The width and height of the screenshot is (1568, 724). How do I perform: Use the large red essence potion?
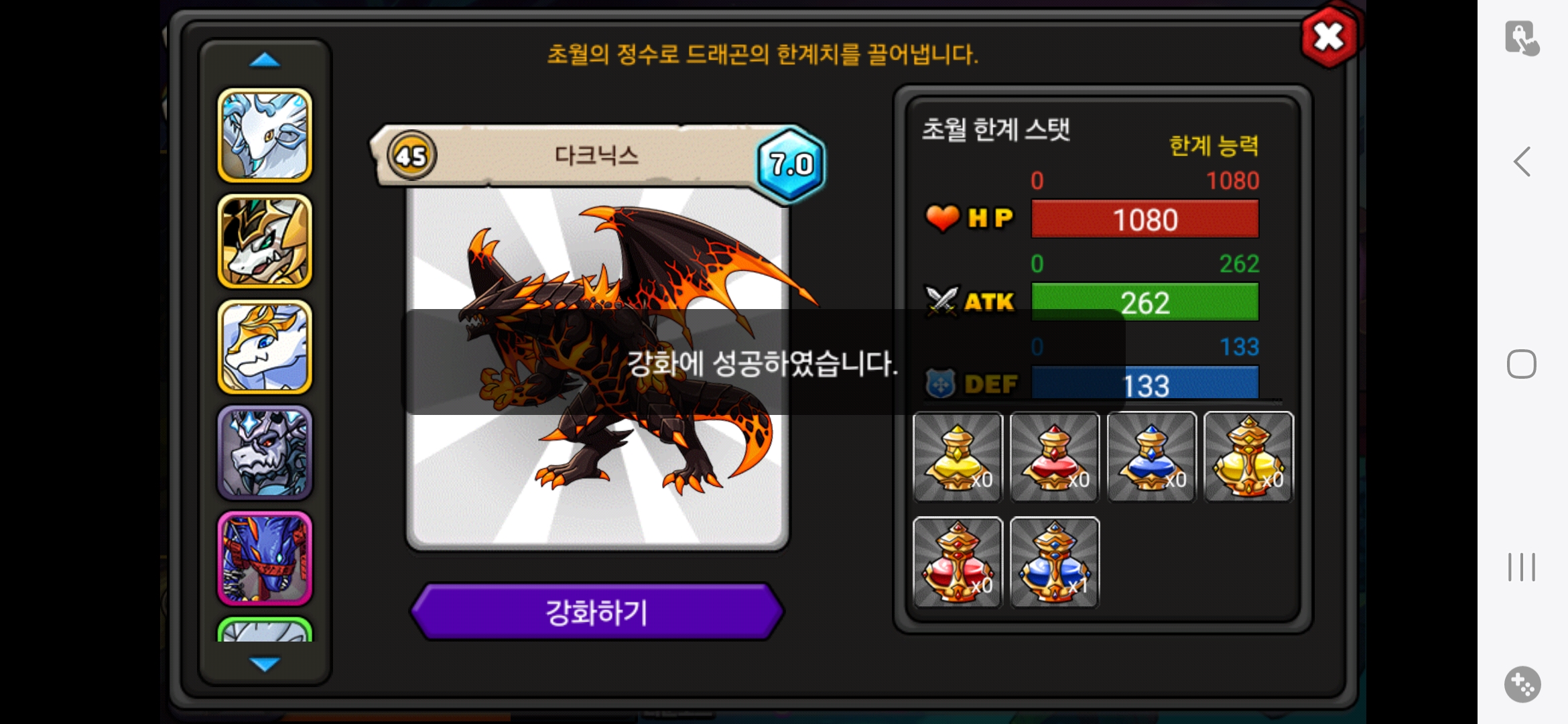[958, 562]
